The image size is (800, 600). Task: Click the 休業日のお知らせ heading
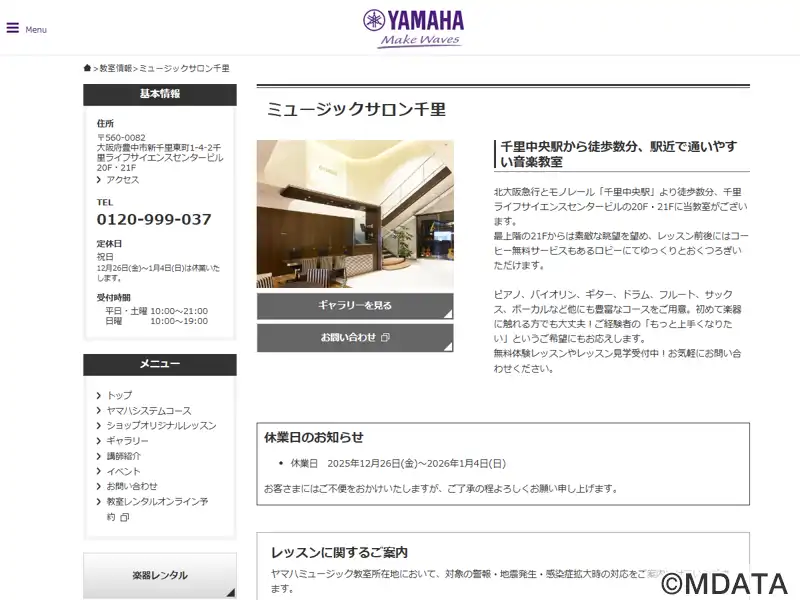tap(314, 437)
